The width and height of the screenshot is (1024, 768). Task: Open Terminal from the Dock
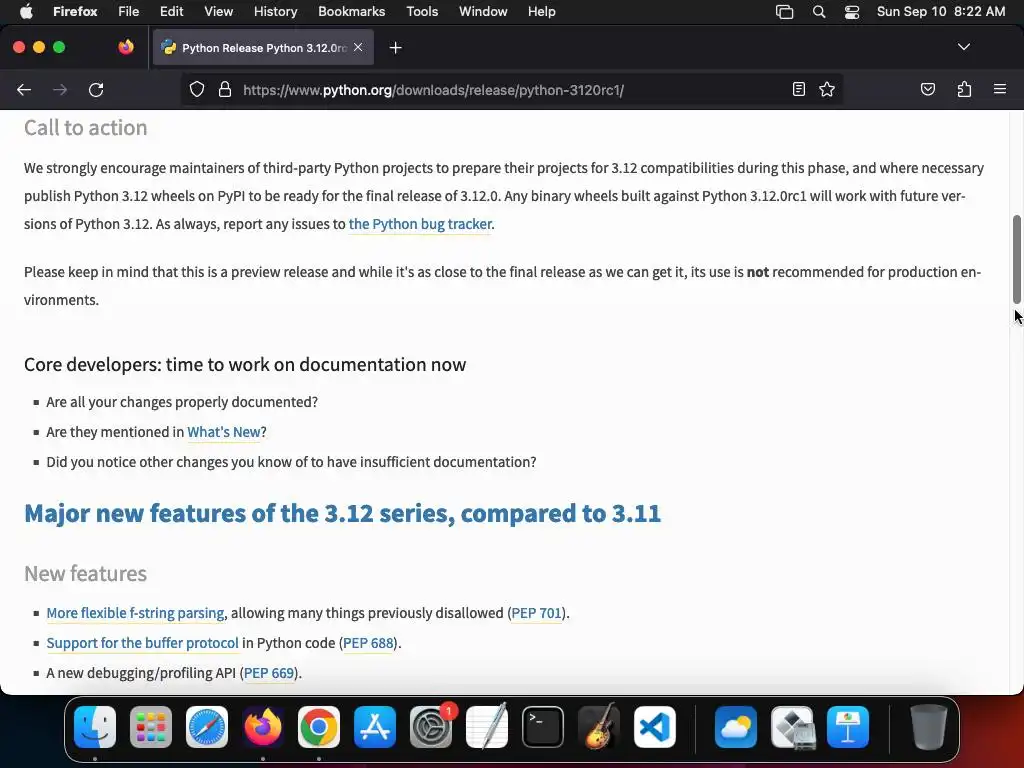coord(543,727)
